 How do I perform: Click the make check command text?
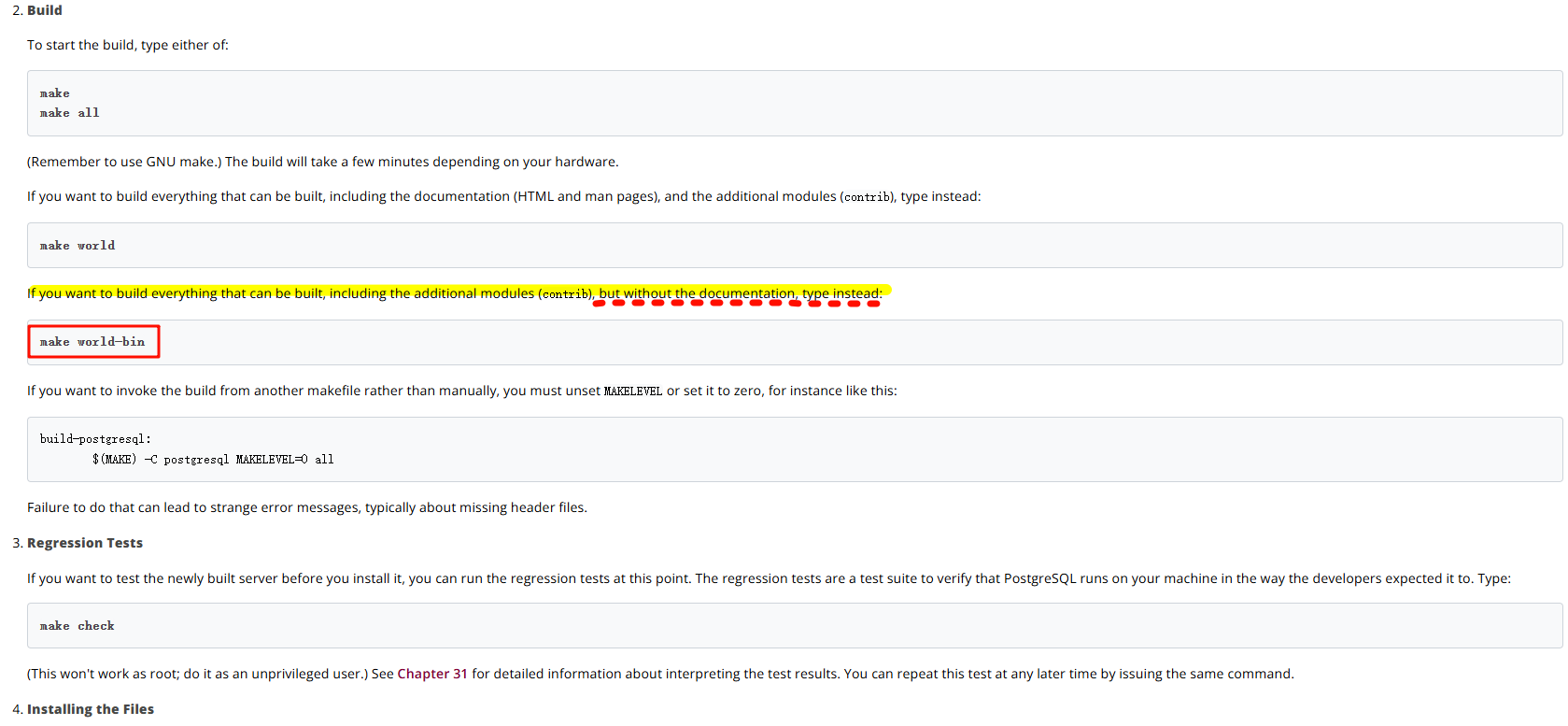[x=78, y=626]
